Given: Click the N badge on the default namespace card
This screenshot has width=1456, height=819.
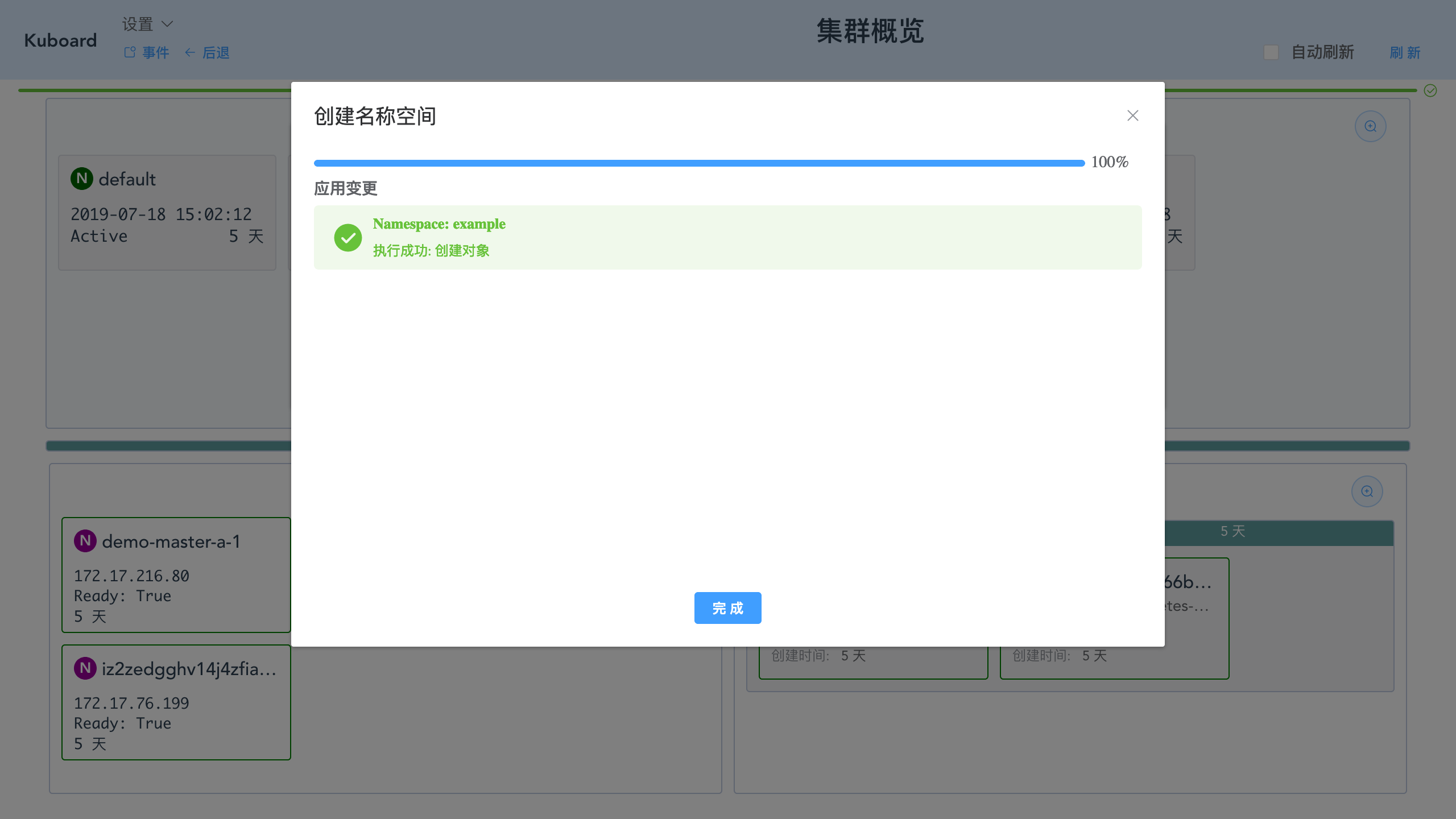Looking at the screenshot, I should point(82,178).
